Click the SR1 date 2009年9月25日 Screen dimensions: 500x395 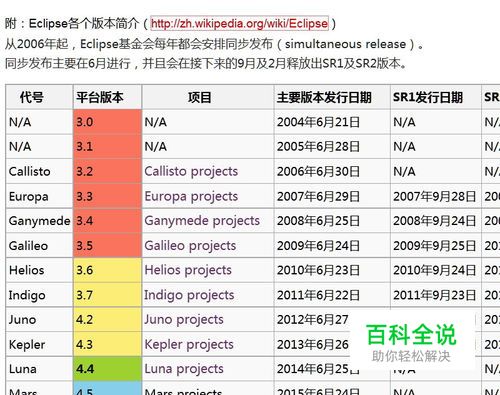(x=434, y=246)
